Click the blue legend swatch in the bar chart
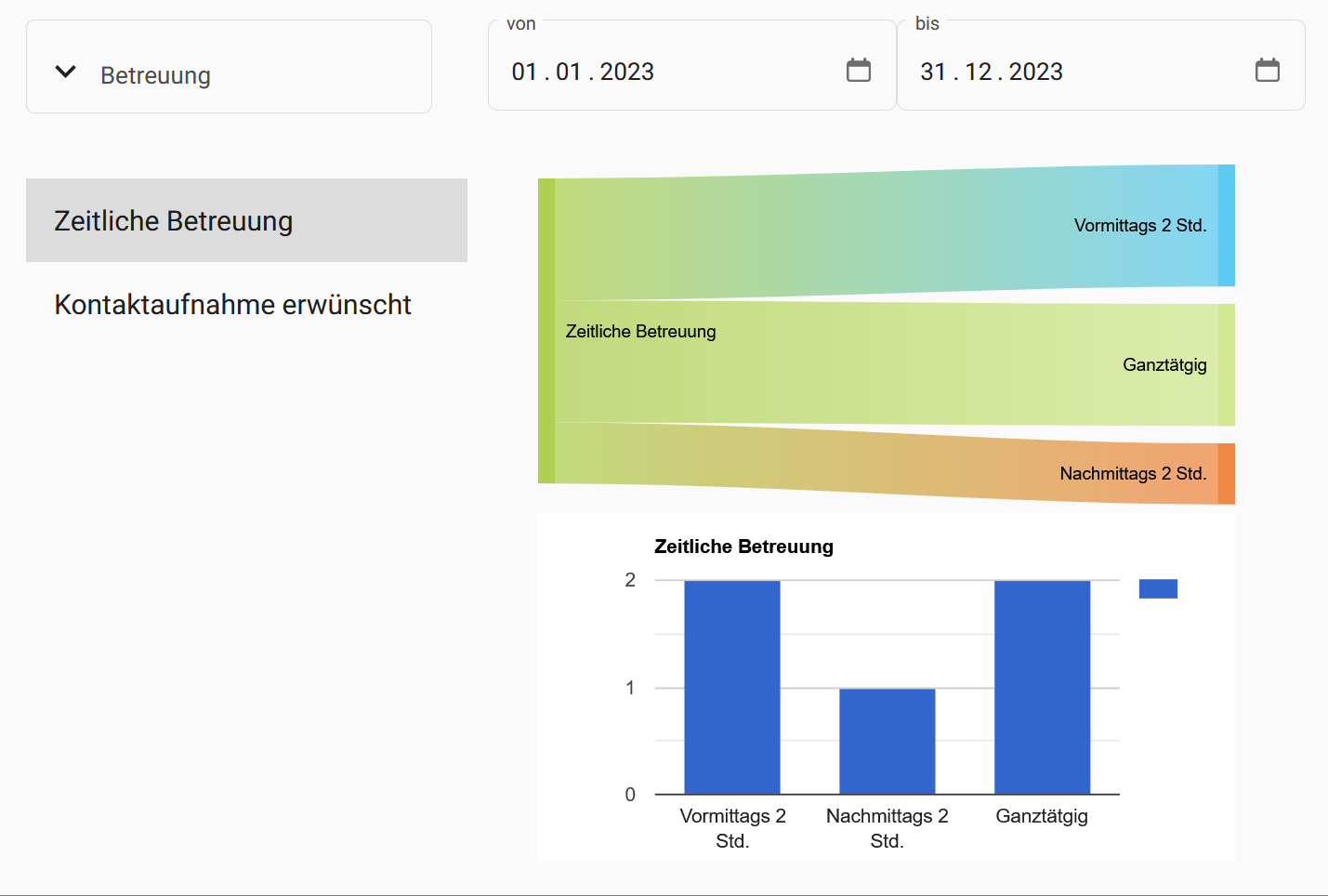This screenshot has width=1328, height=896. click(1157, 588)
